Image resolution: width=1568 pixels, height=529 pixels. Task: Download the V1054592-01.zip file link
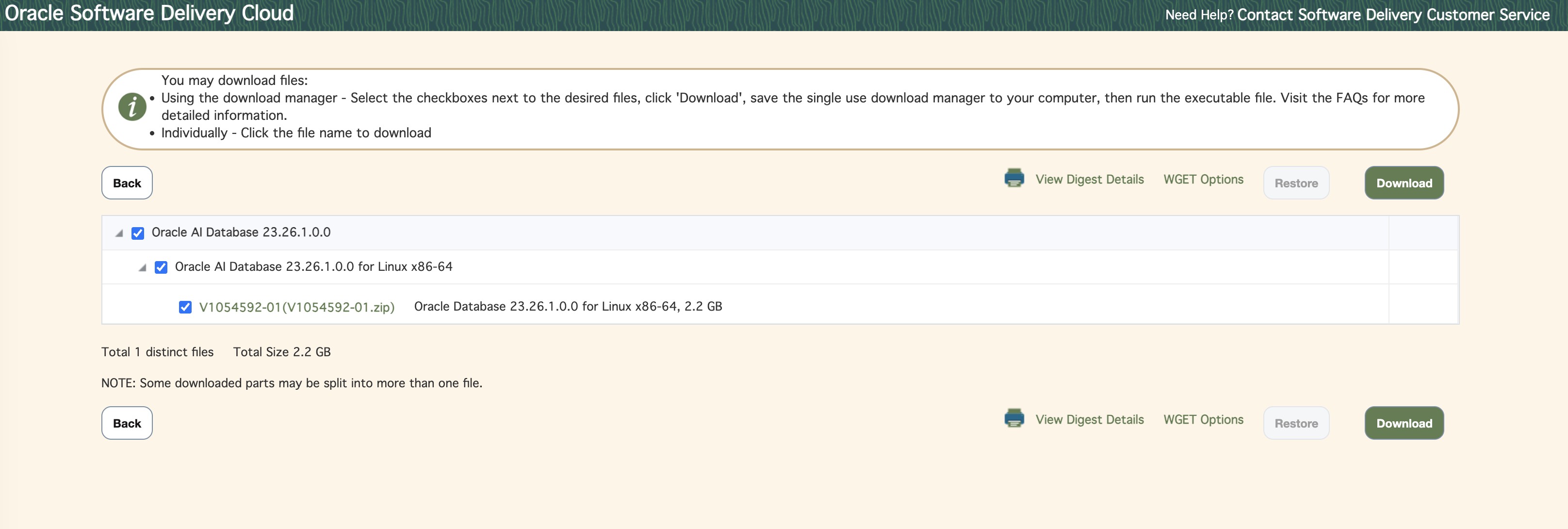[x=296, y=307]
